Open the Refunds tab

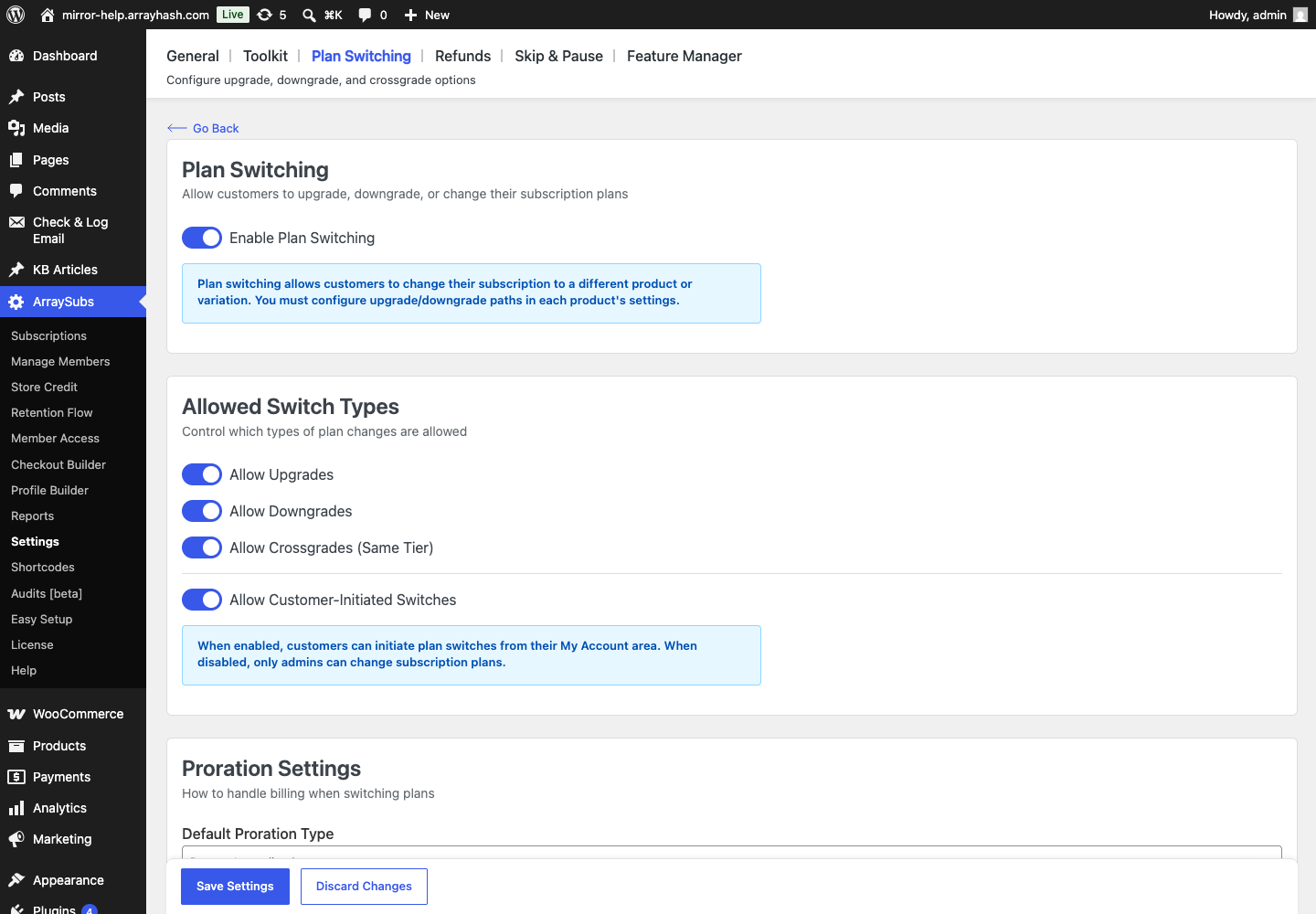coord(462,56)
